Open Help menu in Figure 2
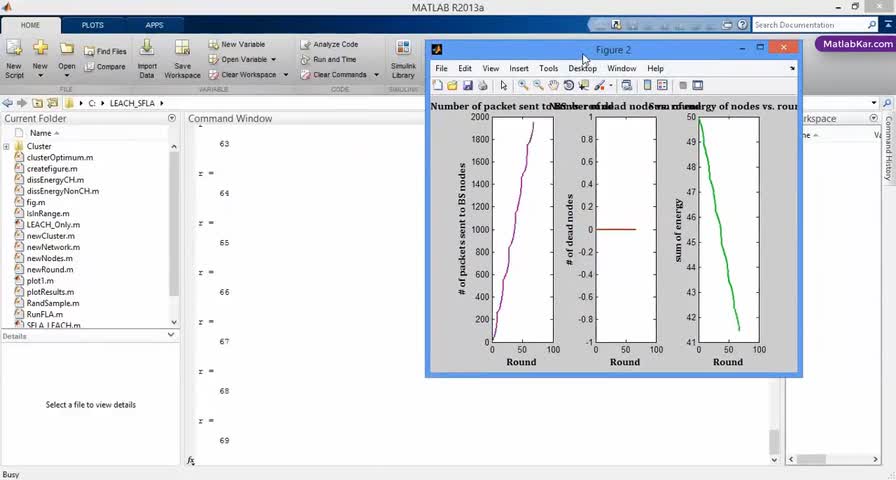The height and width of the screenshot is (480, 896). point(655,69)
